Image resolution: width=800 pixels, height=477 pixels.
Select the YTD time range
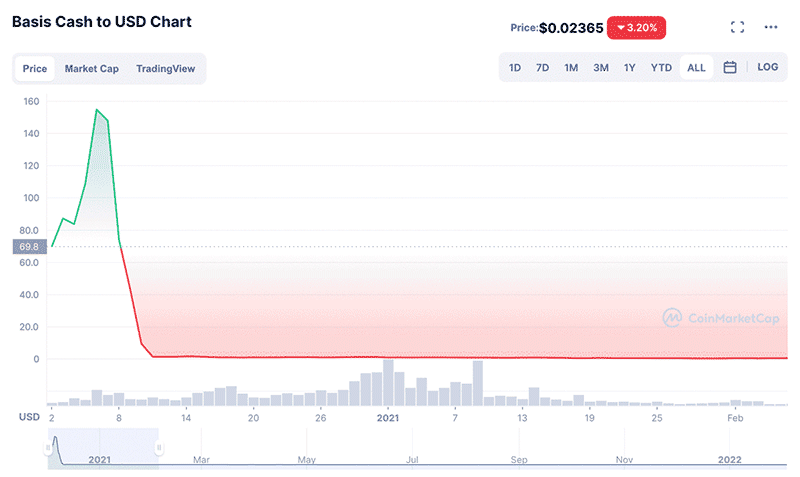(x=661, y=67)
